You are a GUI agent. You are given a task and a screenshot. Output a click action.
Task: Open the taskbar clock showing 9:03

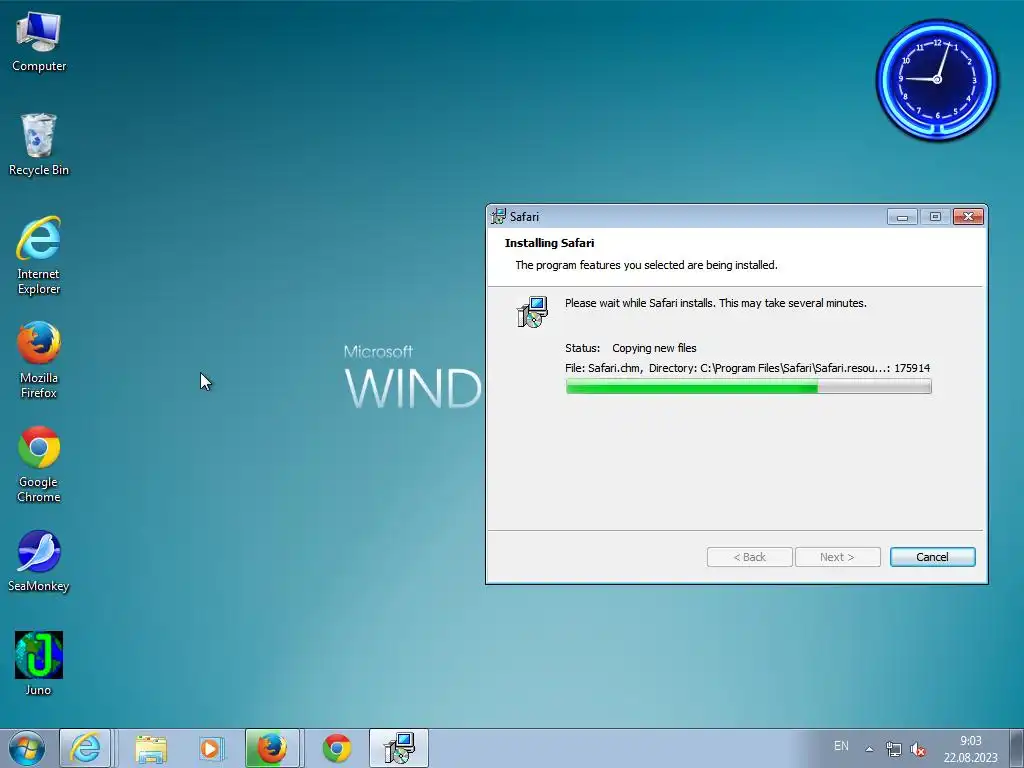click(x=970, y=749)
